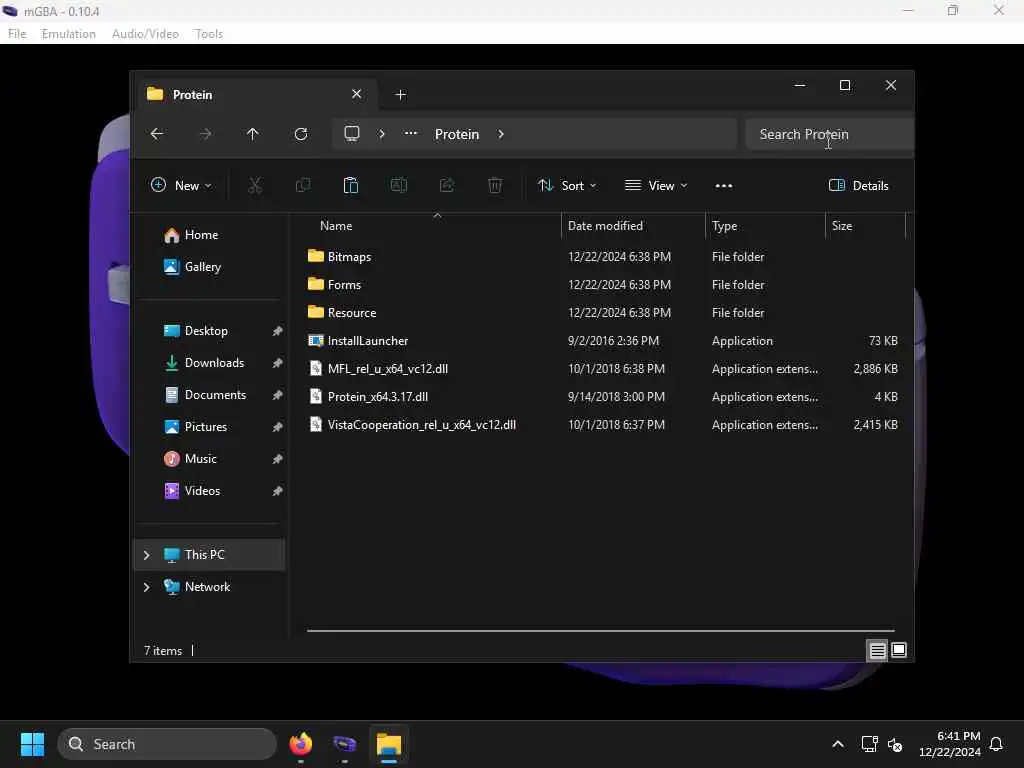This screenshot has height=768, width=1024.
Task: Toggle the Details pane button
Action: pyautogui.click(x=859, y=185)
